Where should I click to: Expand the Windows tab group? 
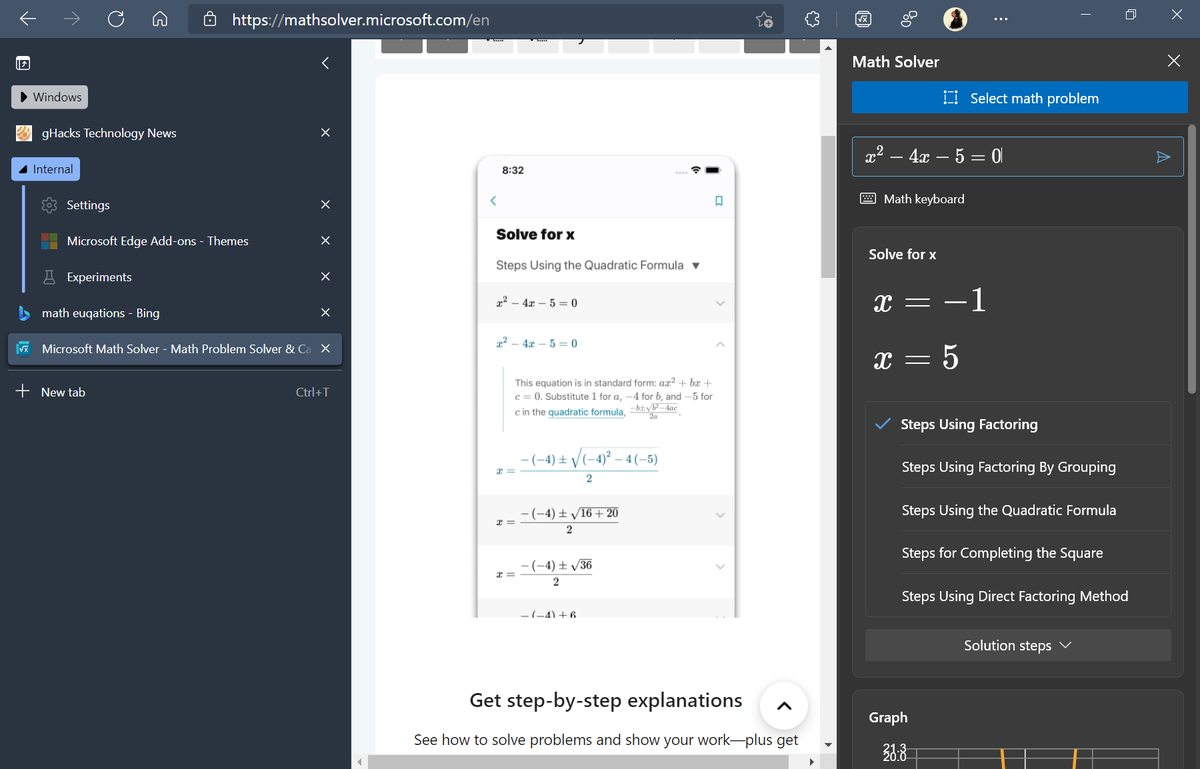coord(50,97)
